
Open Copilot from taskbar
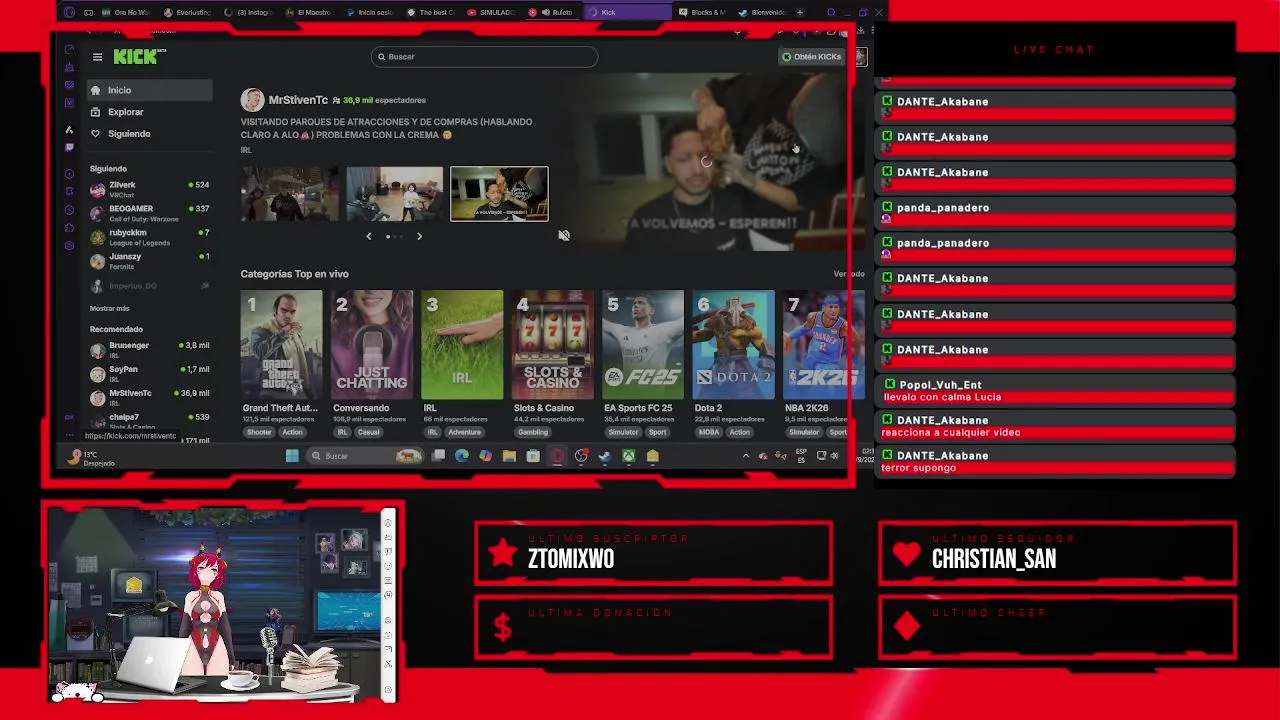(485, 456)
